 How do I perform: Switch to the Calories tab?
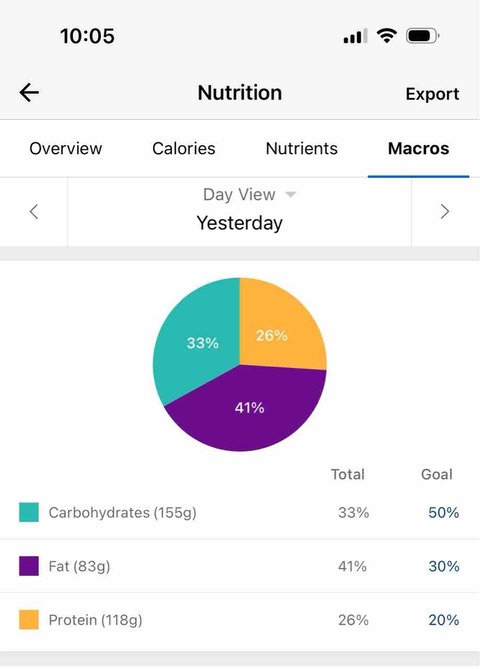coord(183,148)
